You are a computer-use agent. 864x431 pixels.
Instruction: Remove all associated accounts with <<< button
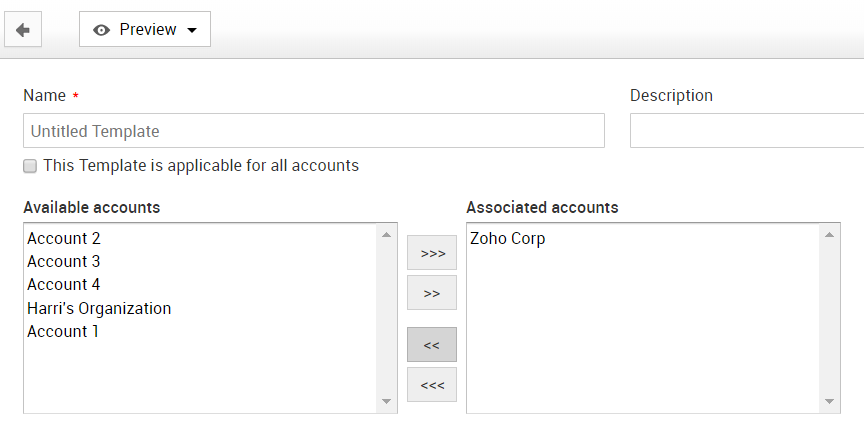click(x=432, y=384)
